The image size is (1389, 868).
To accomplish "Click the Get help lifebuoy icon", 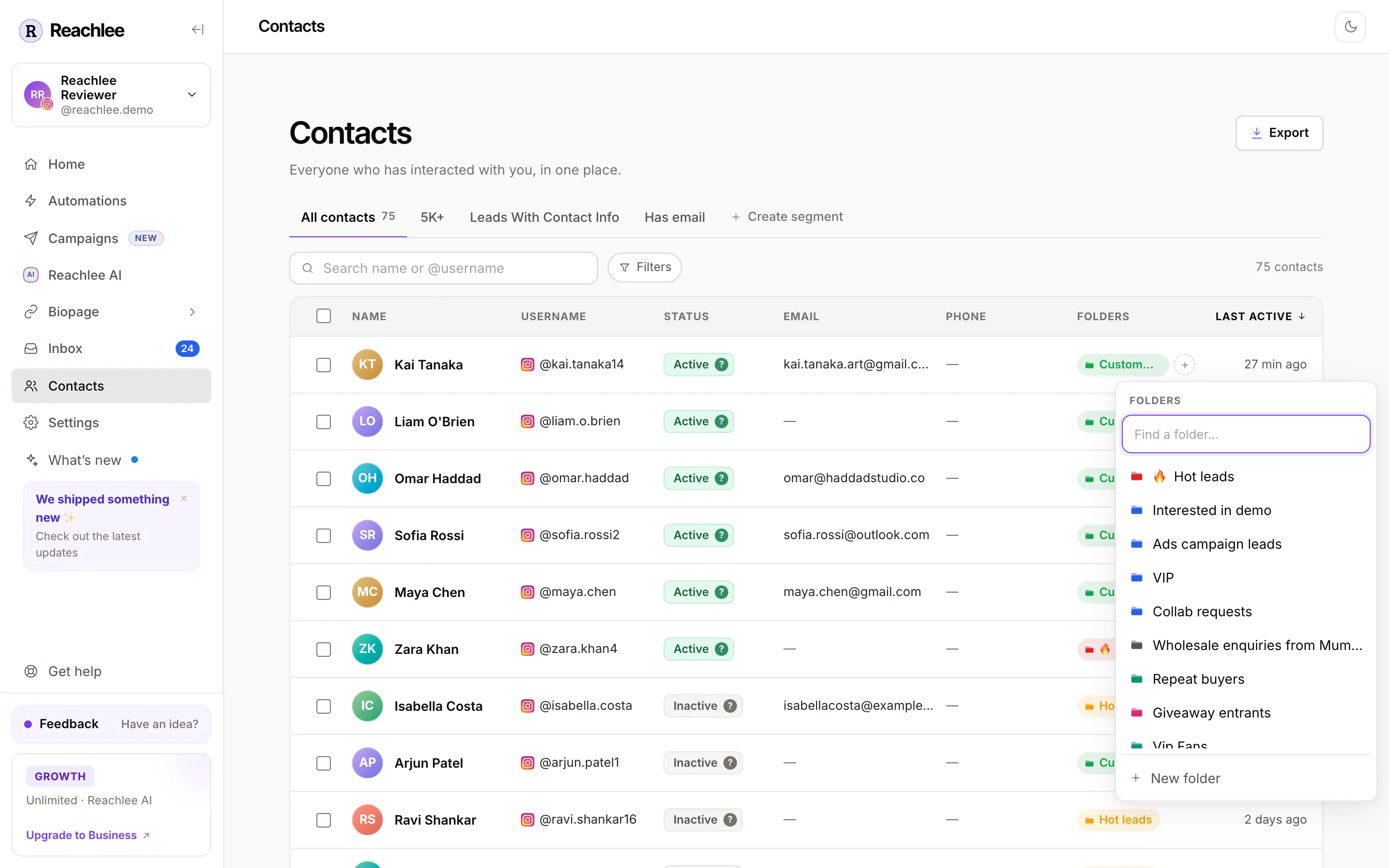I will point(31,671).
